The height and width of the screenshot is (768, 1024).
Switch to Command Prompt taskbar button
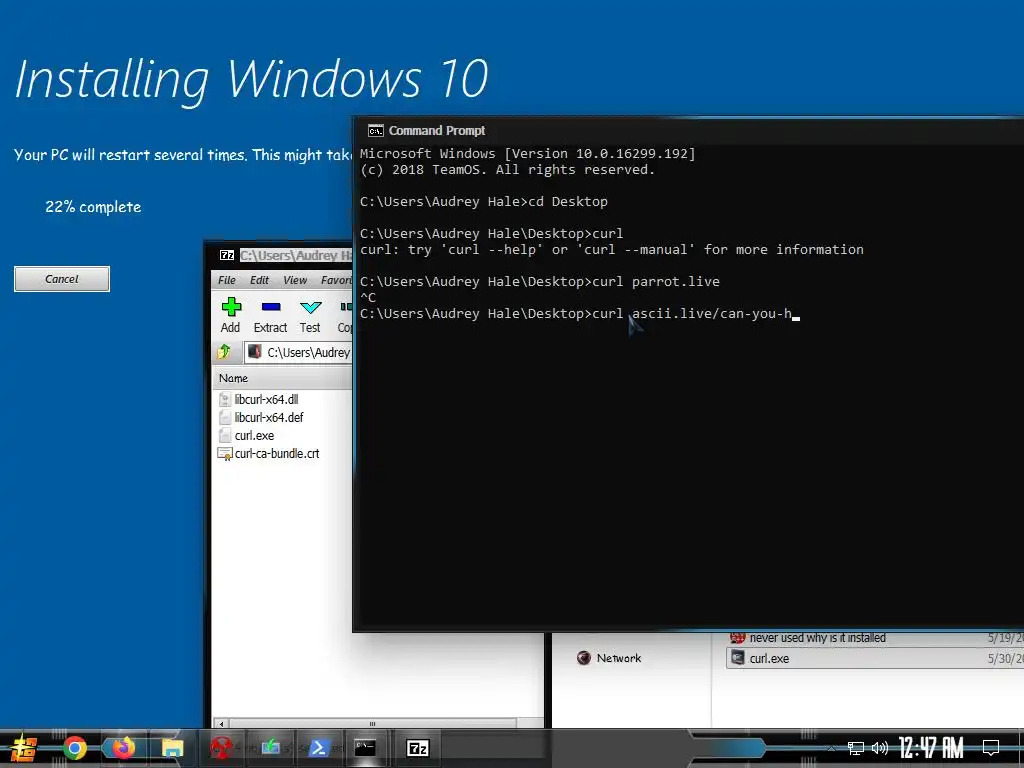[365, 748]
